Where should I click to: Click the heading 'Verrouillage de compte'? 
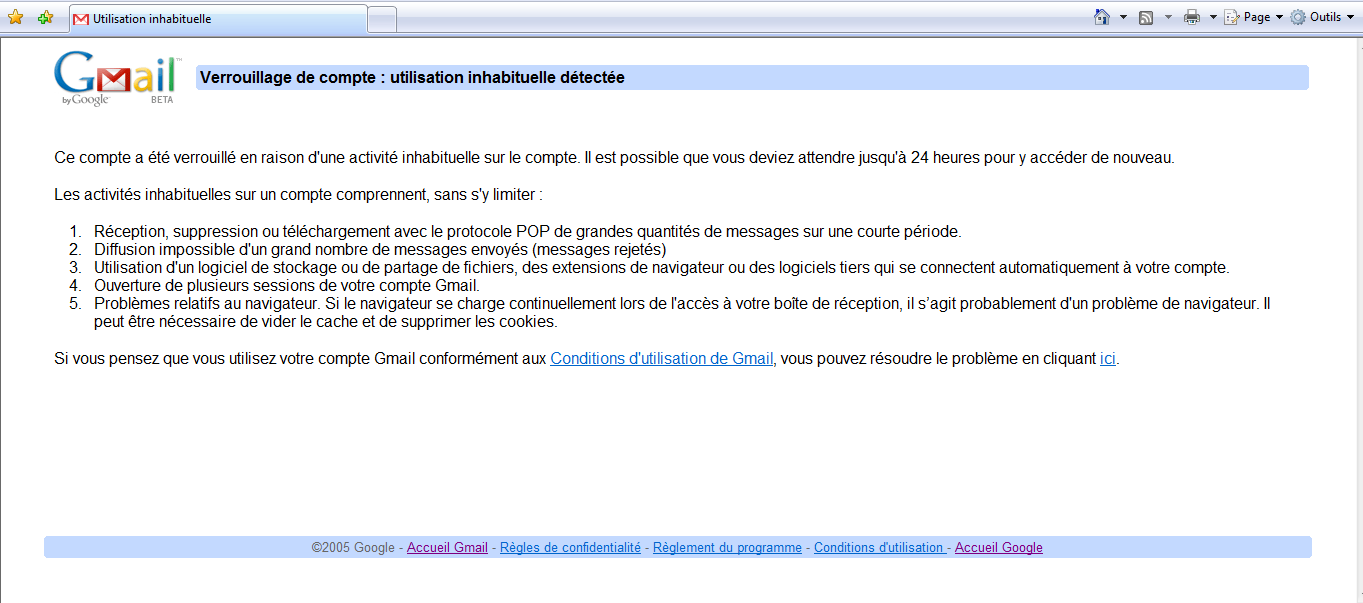412,77
